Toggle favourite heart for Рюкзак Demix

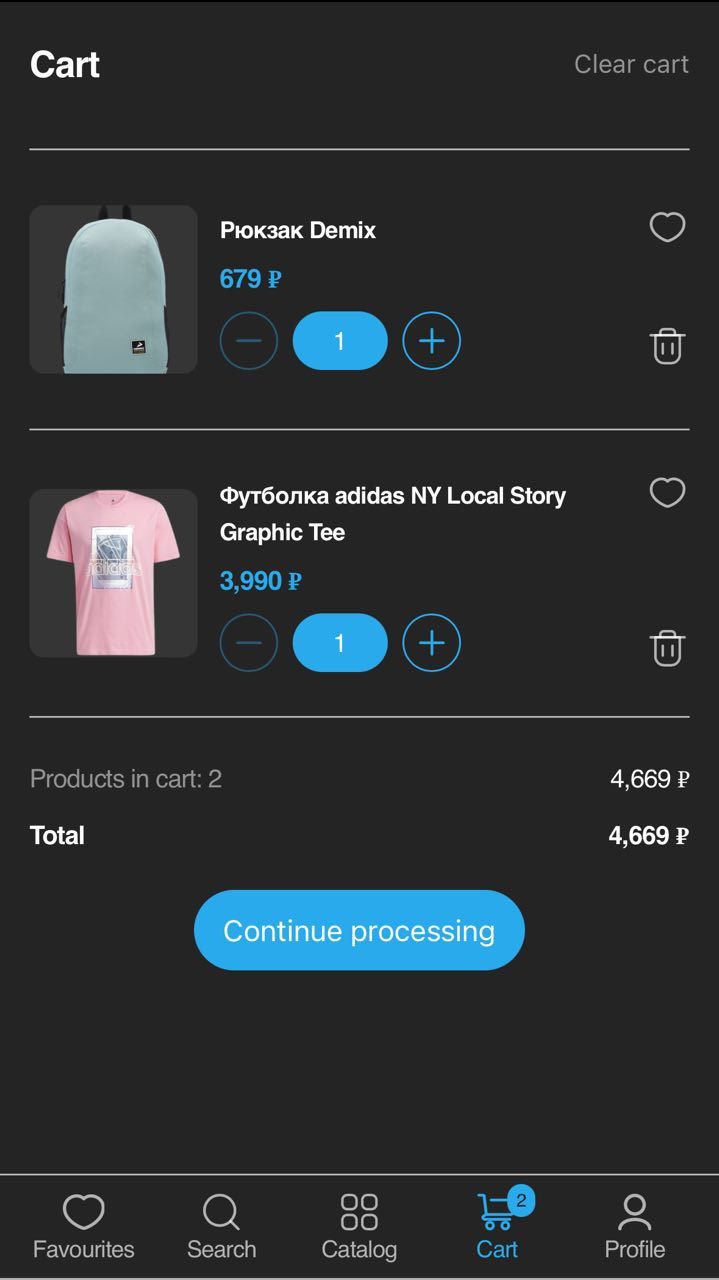point(667,228)
